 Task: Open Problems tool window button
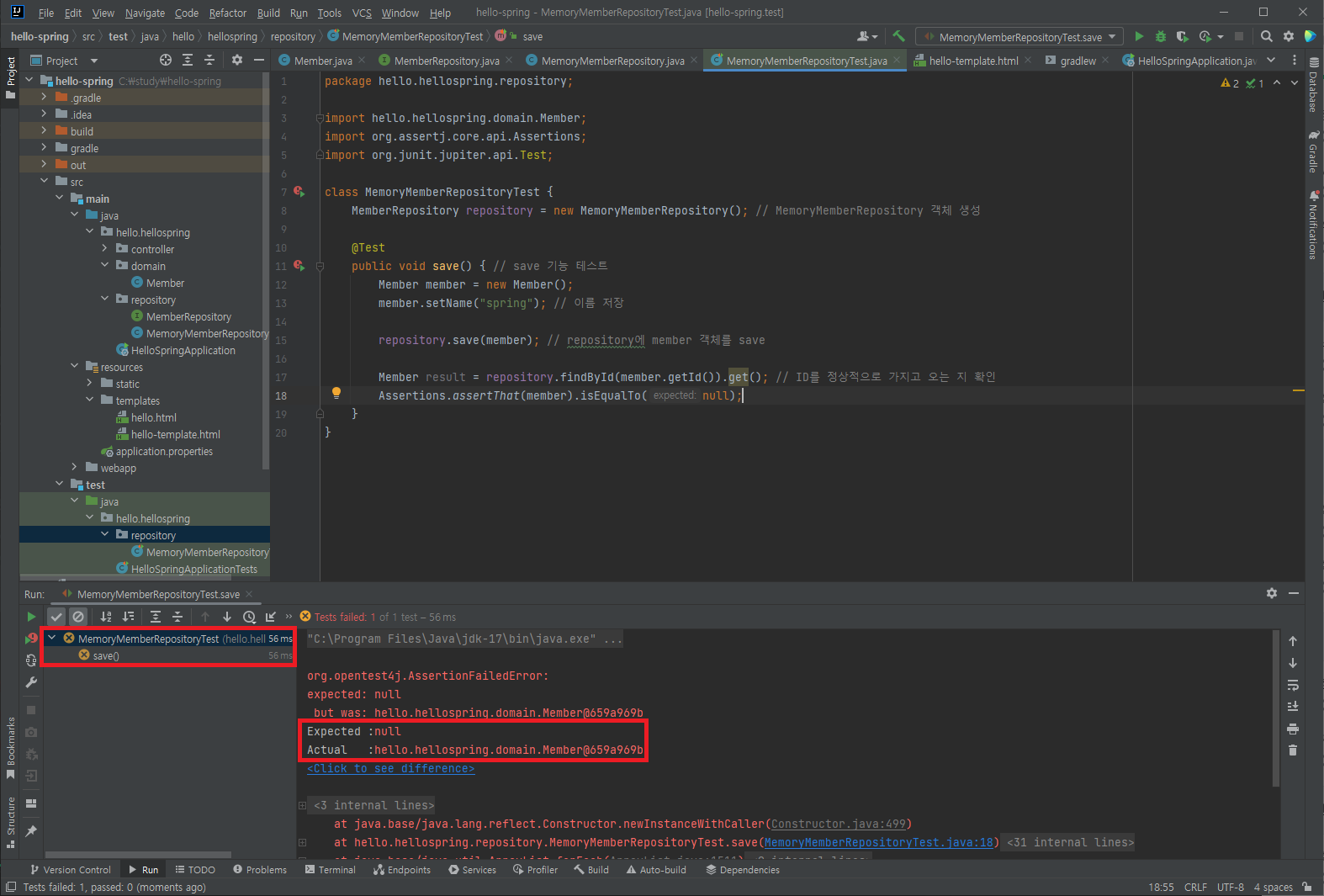click(x=260, y=870)
